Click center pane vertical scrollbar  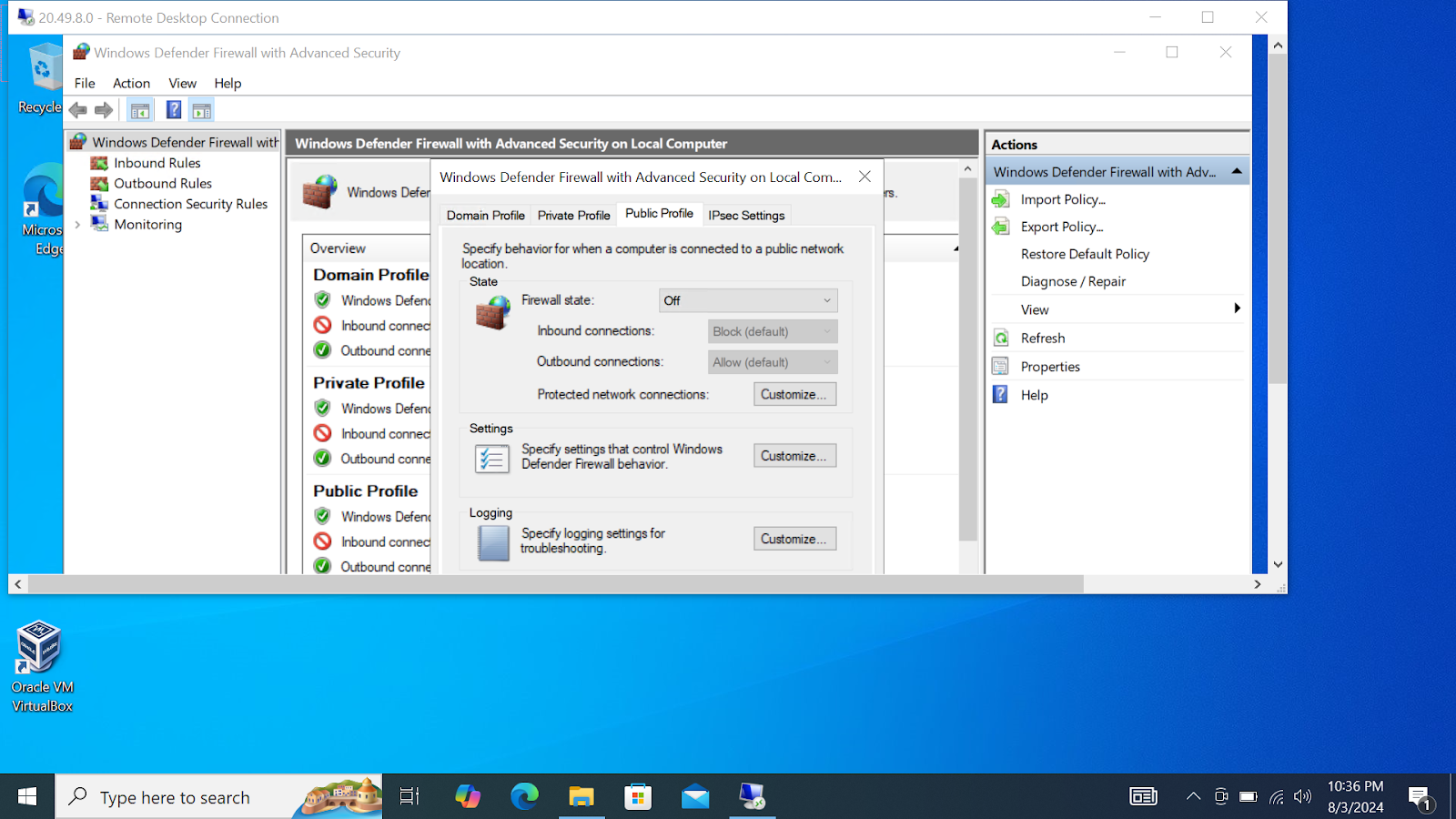pyautogui.click(x=968, y=359)
